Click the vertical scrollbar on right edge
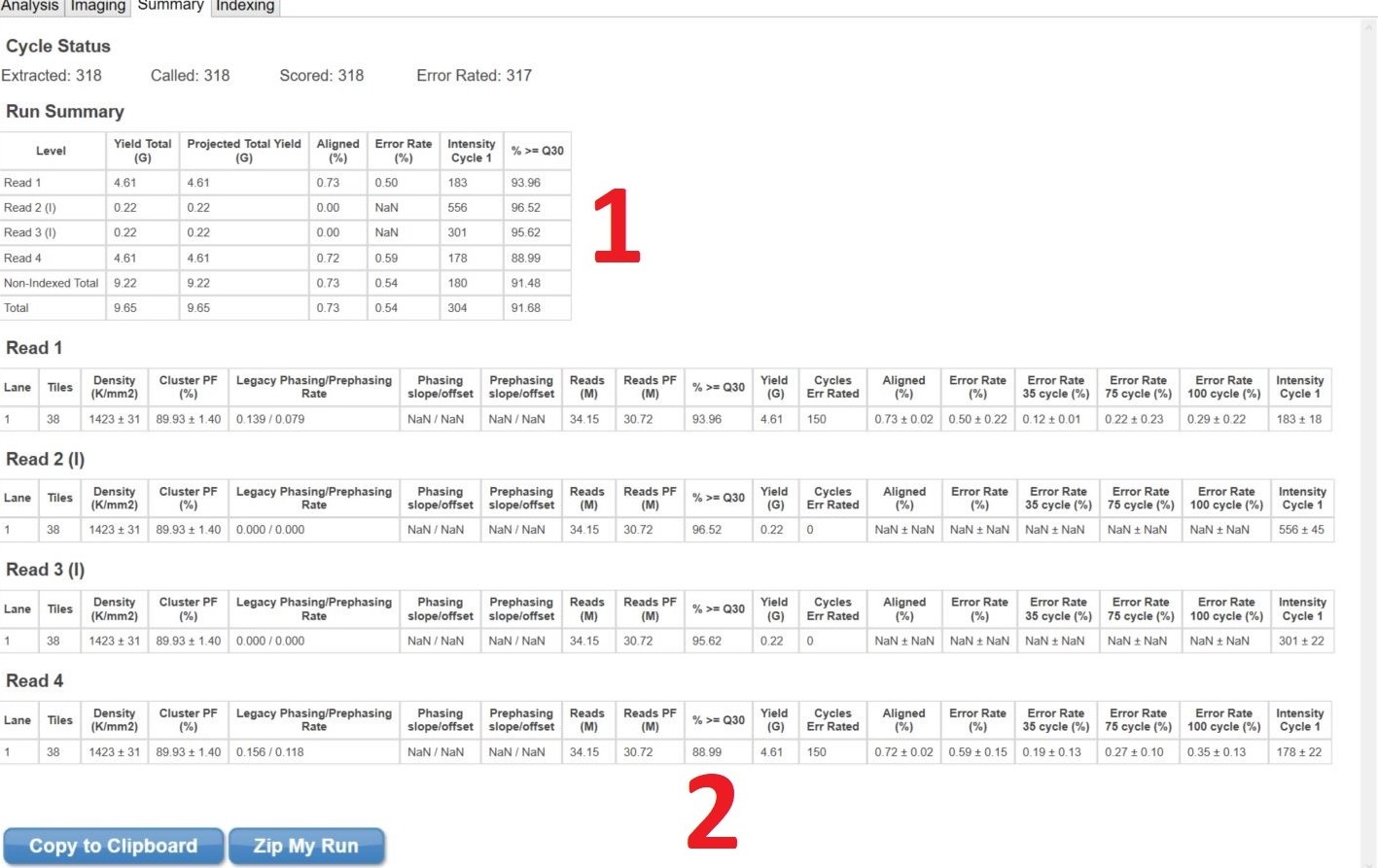The image size is (1378, 868). click(x=1369, y=437)
